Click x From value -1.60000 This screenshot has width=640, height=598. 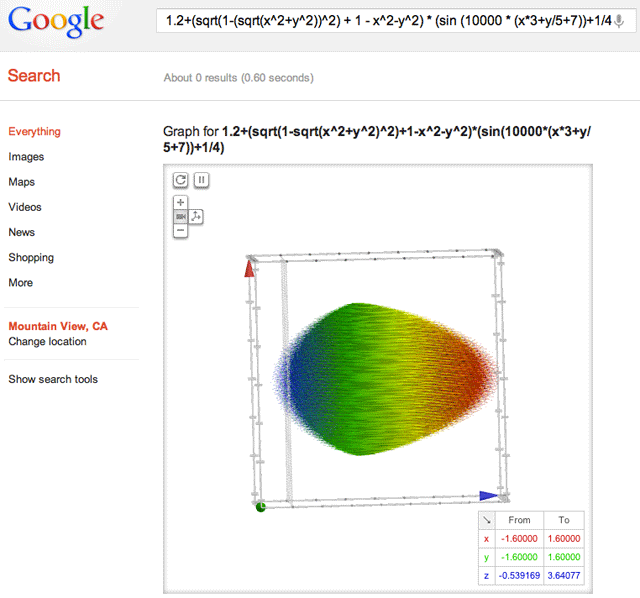coord(519,539)
